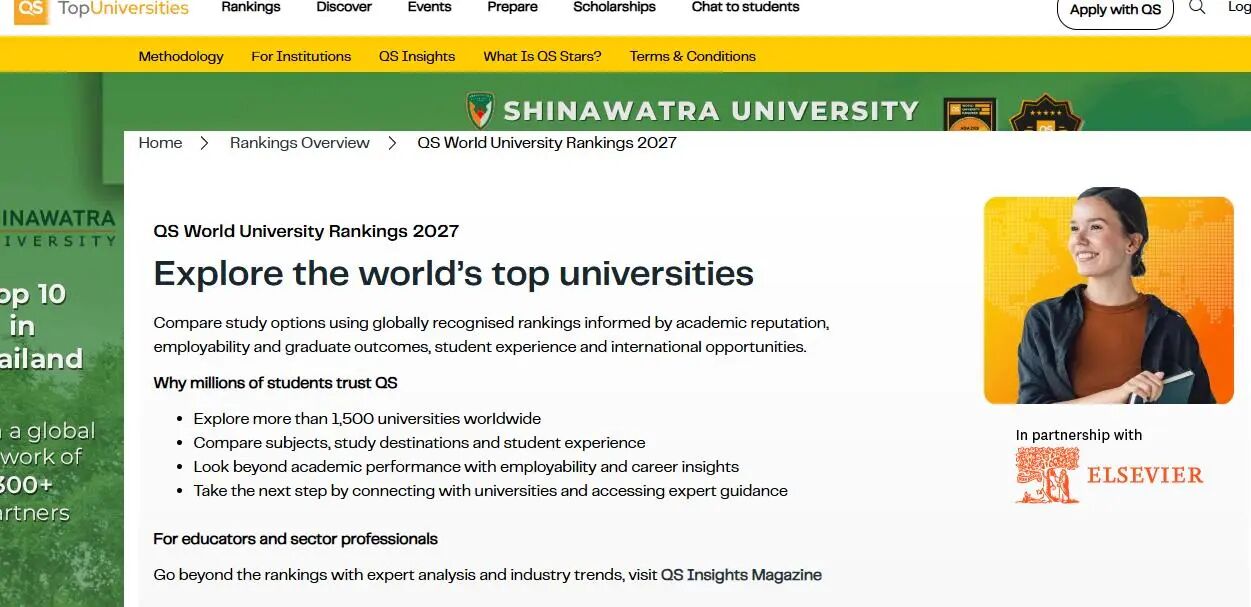Image resolution: width=1251 pixels, height=607 pixels.
Task: Click bullet about 1,500 universities worldwide
Action: click(367, 419)
